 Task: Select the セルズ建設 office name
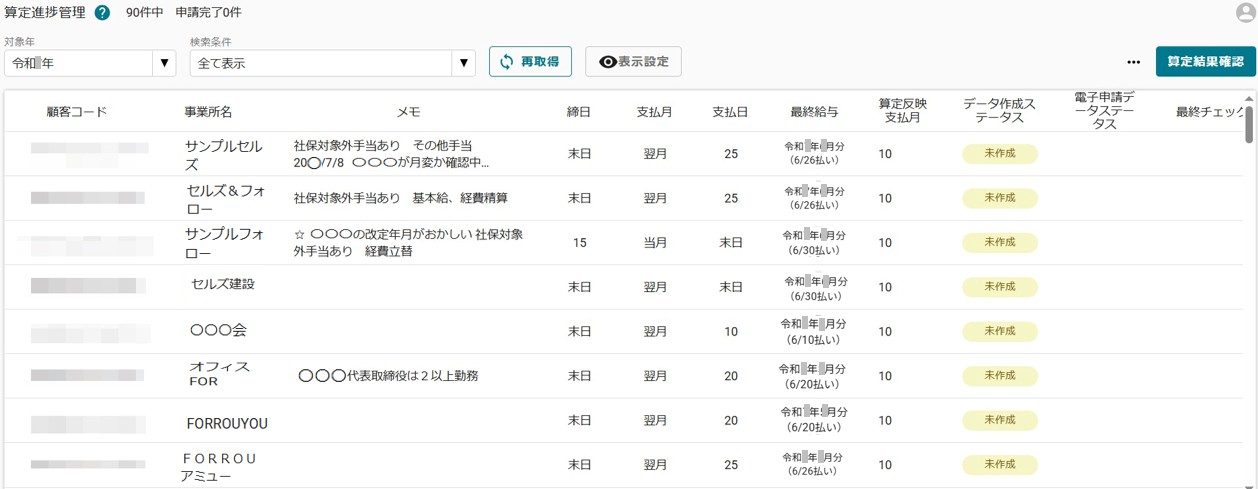pyautogui.click(x=223, y=284)
